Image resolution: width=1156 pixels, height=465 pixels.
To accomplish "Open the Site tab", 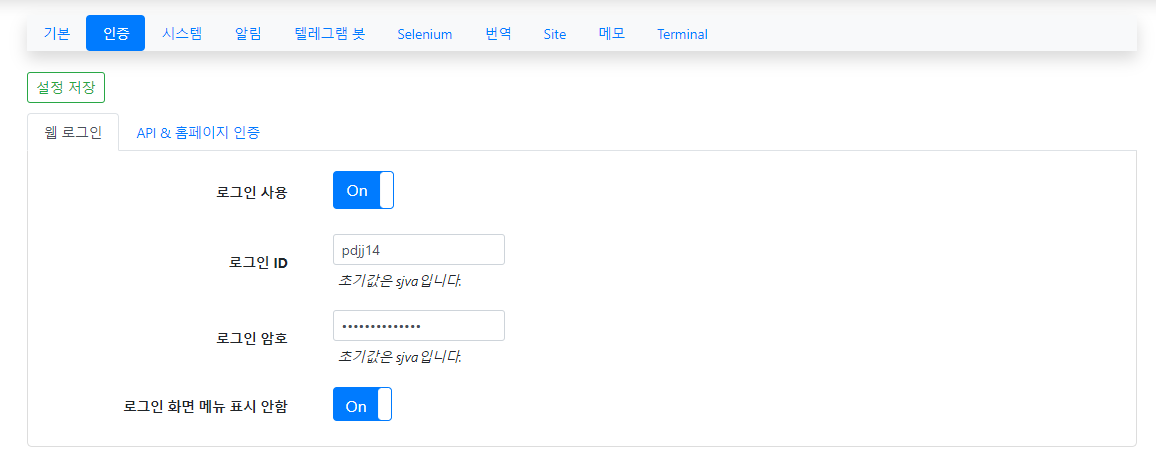I will (x=555, y=34).
